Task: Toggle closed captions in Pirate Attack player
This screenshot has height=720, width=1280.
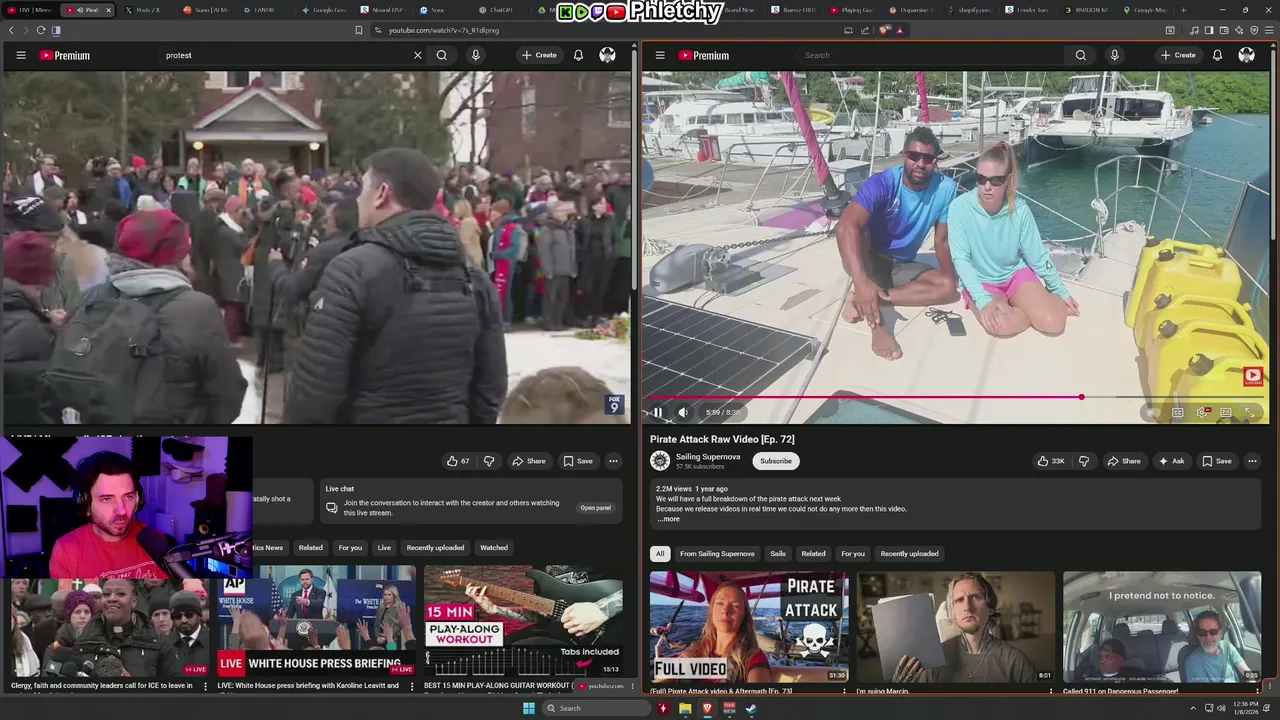Action: 1178,412
